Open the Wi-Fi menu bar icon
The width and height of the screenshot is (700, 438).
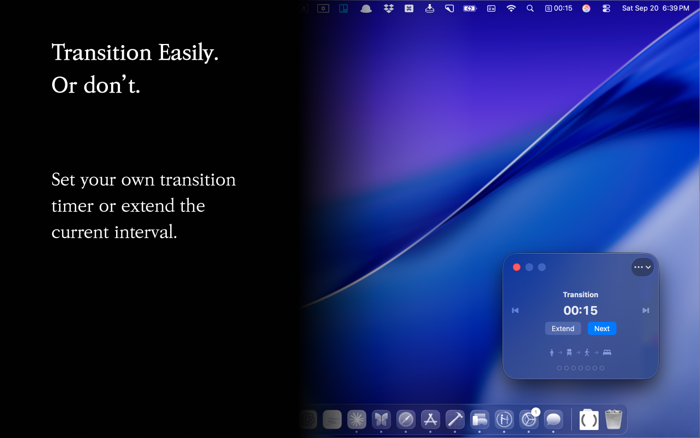(x=511, y=8)
